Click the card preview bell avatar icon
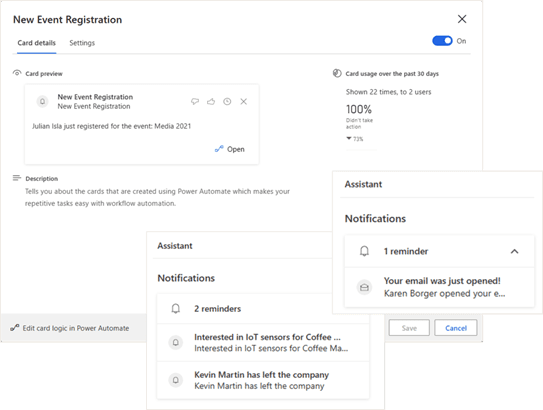 [42, 101]
